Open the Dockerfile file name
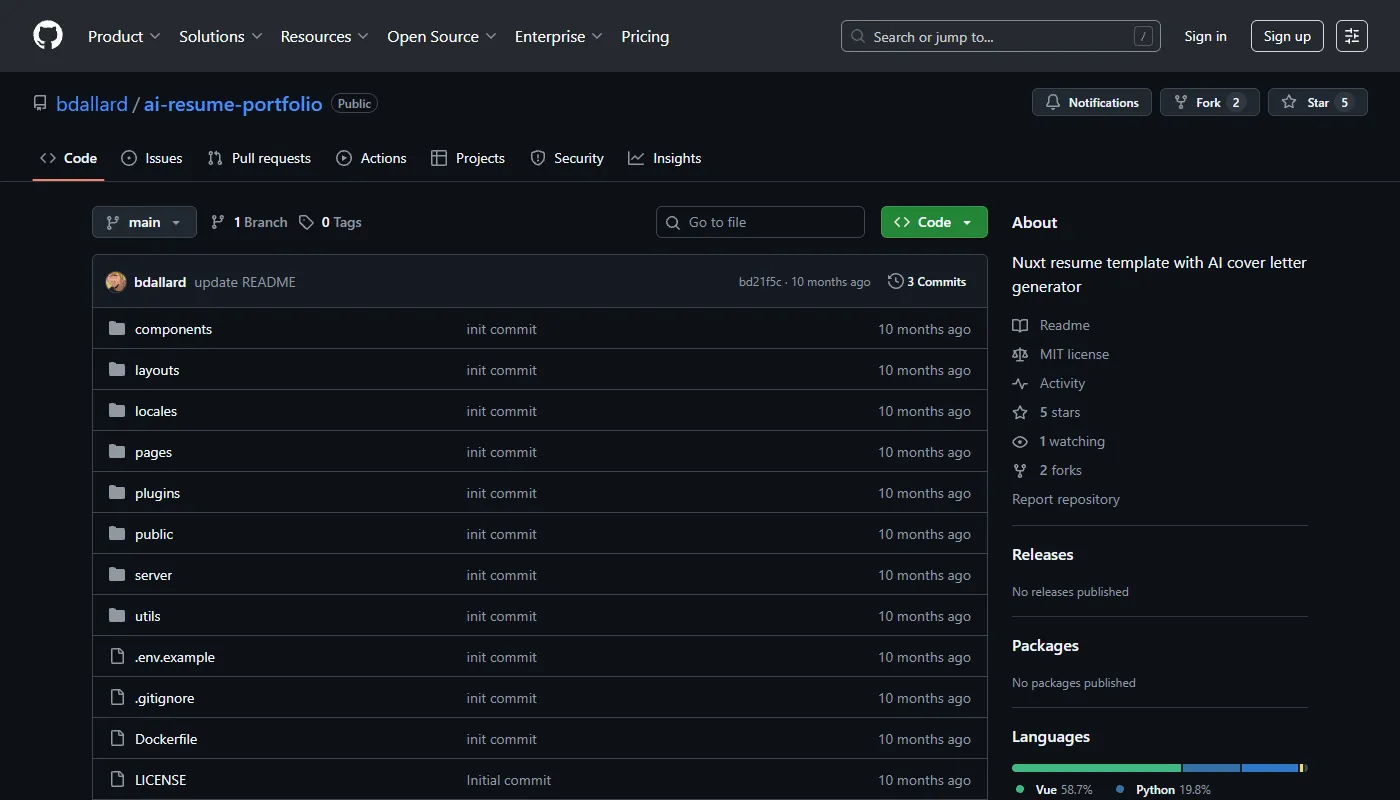The height and width of the screenshot is (800, 1400). [x=166, y=739]
